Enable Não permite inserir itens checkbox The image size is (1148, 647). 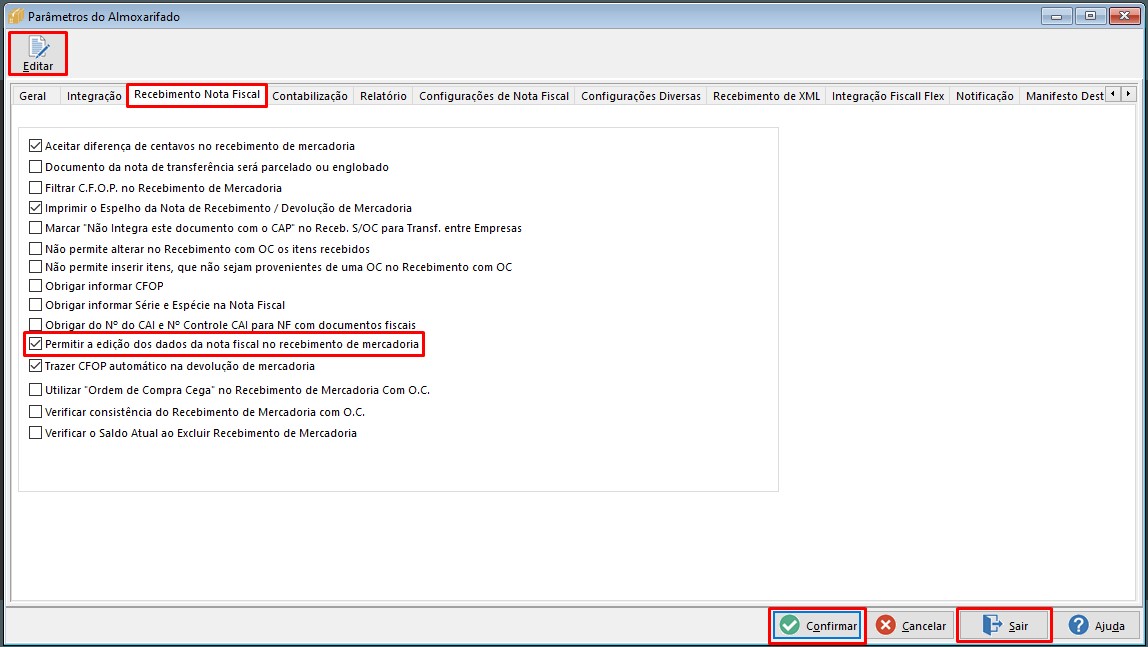(35, 266)
